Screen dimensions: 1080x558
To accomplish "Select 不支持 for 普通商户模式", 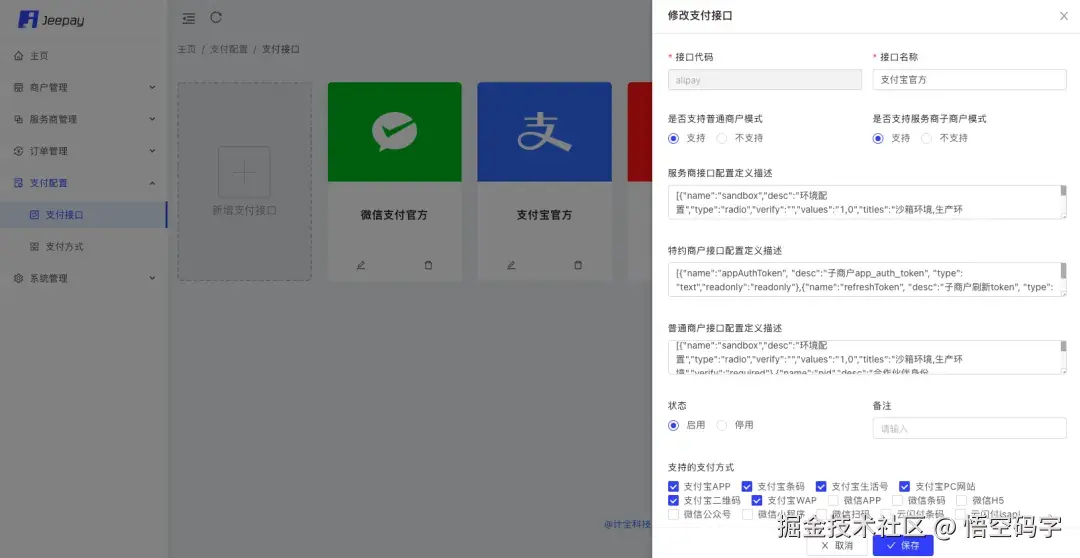I will tap(722, 138).
